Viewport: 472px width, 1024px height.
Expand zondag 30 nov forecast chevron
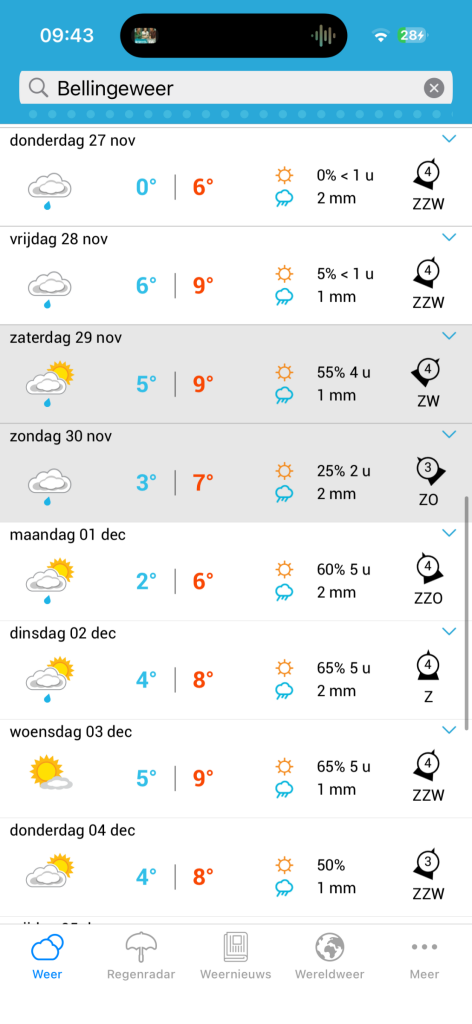coord(448,434)
